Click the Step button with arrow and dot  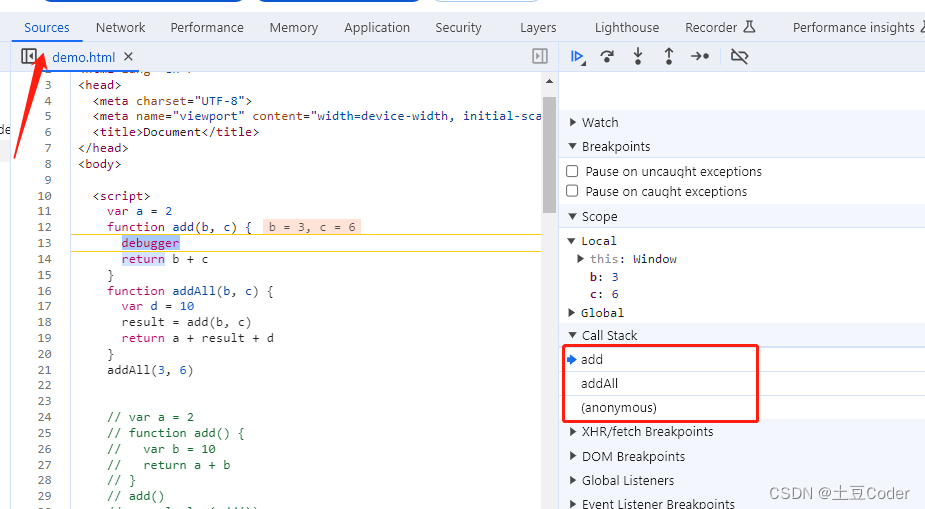tap(700, 57)
